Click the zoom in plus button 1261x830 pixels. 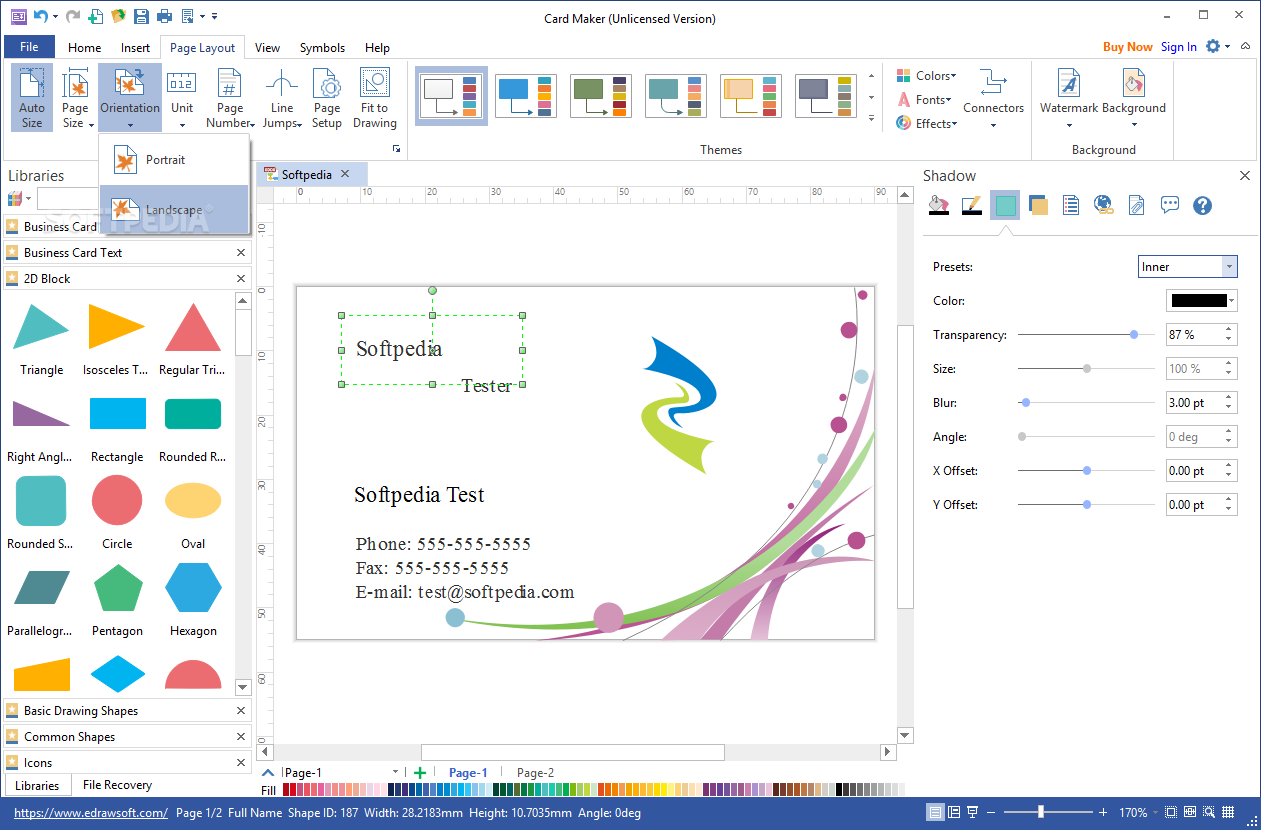coord(1103,812)
